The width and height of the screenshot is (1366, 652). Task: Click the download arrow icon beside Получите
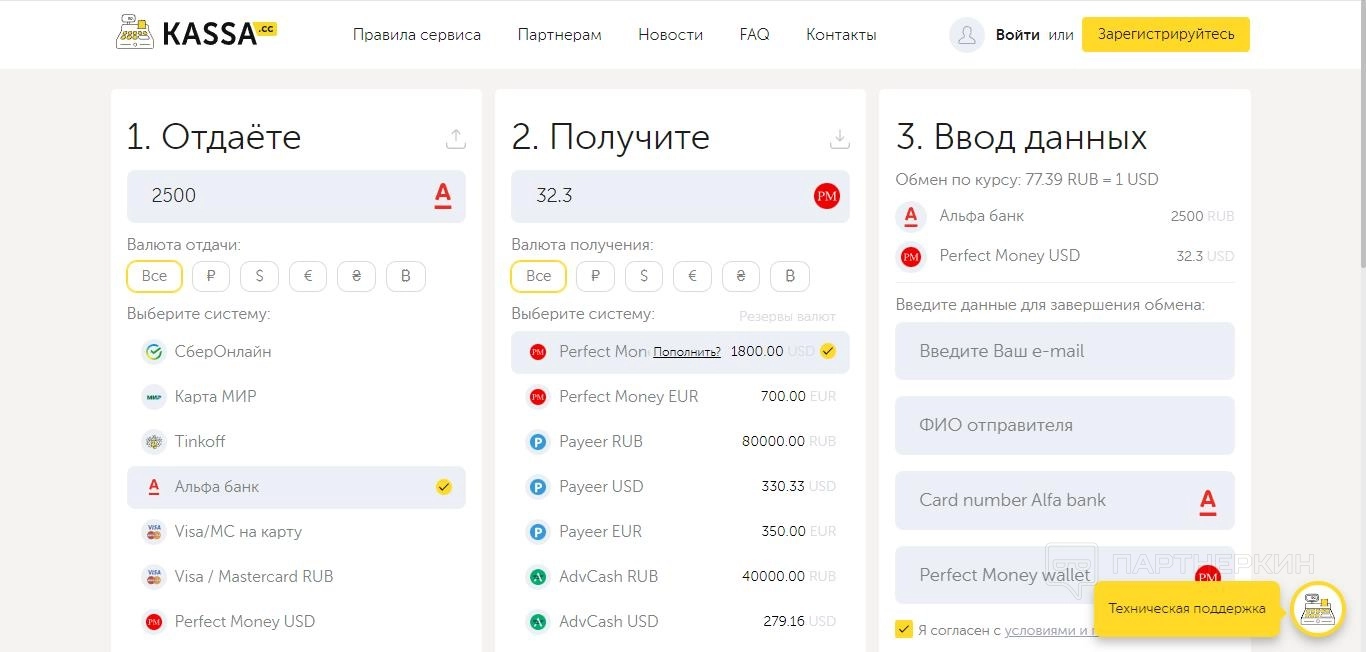pyautogui.click(x=840, y=139)
